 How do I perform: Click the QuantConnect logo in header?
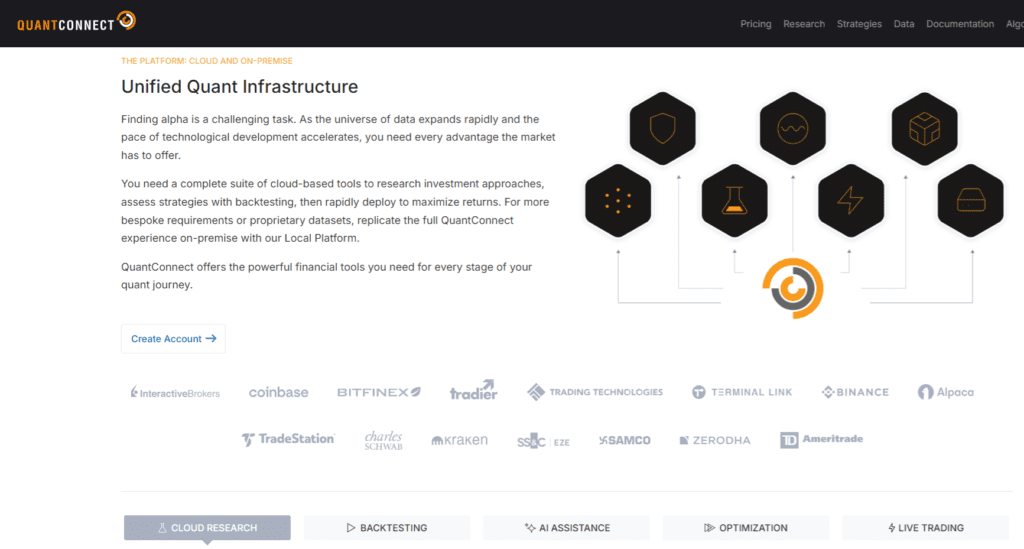(x=76, y=22)
